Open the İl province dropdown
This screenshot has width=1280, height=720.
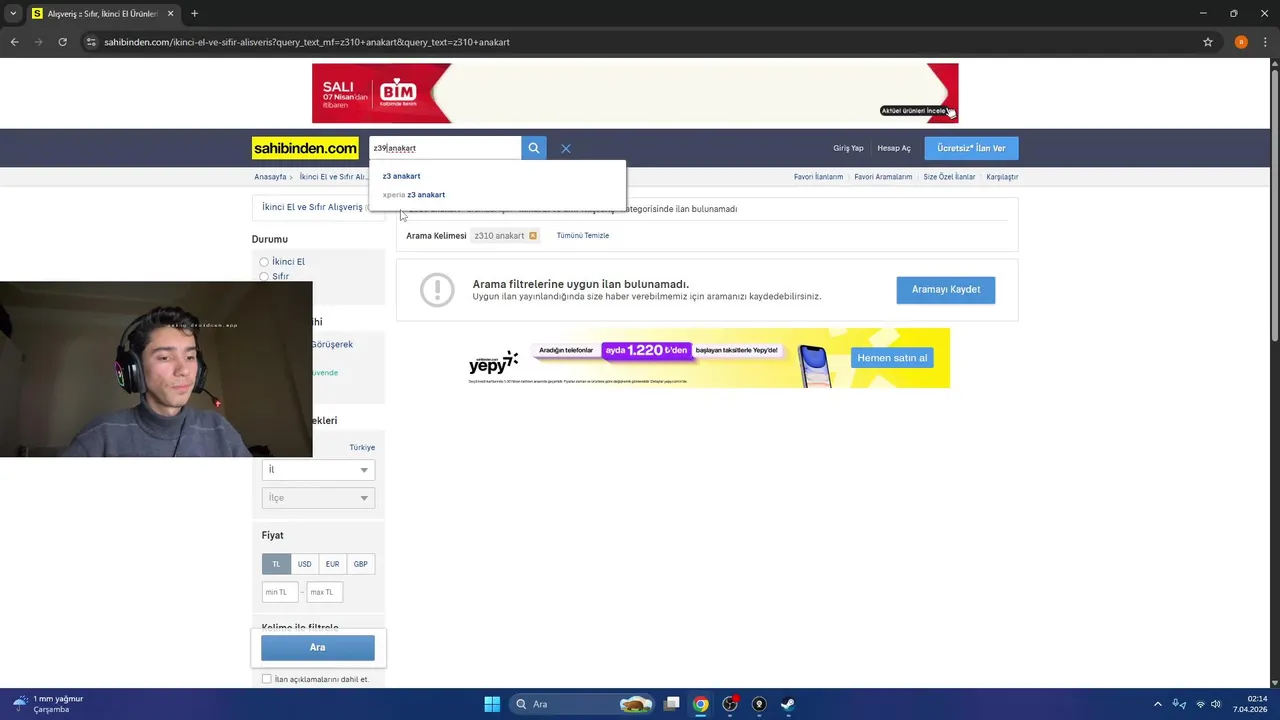click(x=318, y=470)
